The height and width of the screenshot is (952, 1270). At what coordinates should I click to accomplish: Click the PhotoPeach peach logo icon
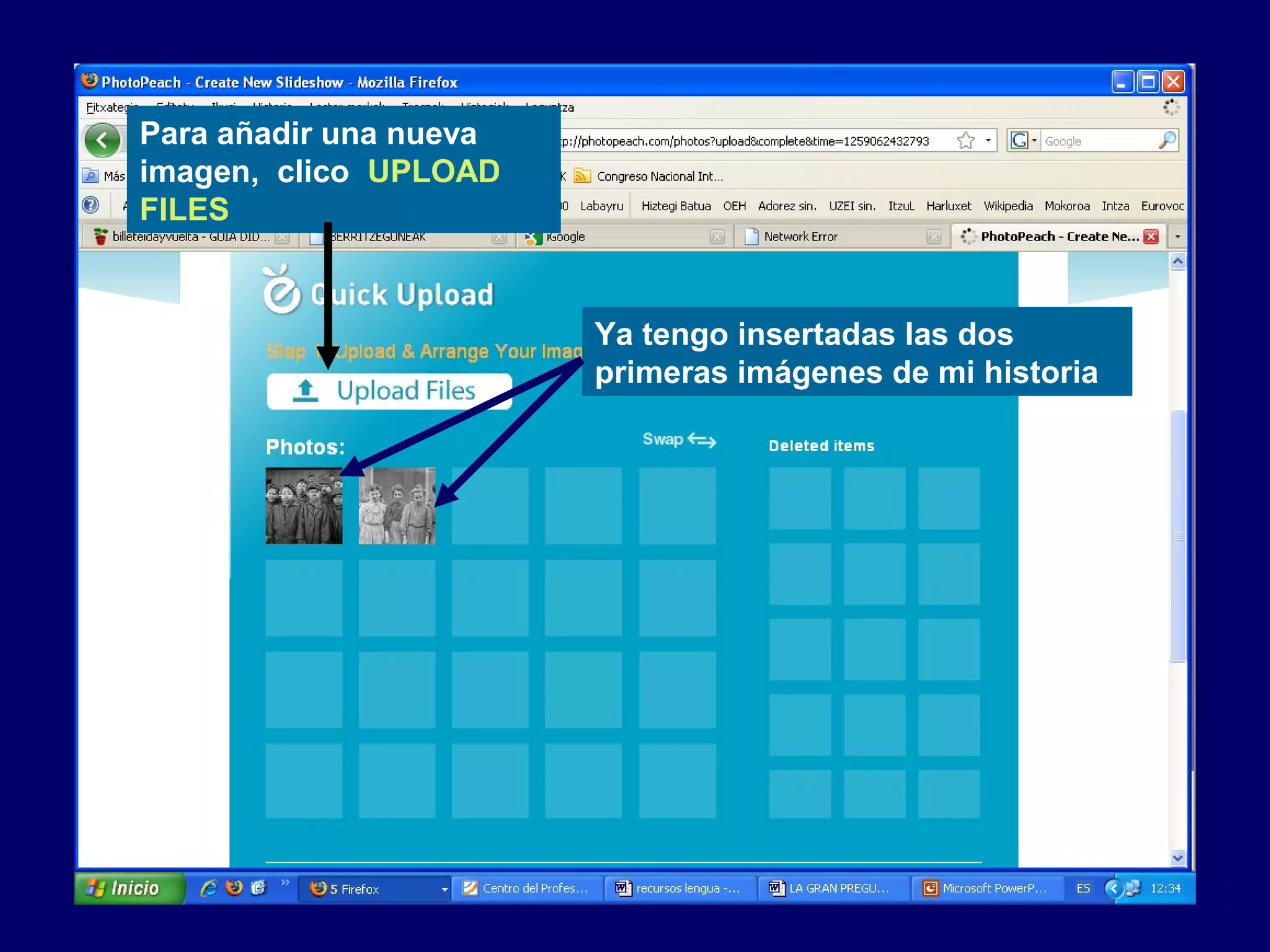click(x=281, y=289)
